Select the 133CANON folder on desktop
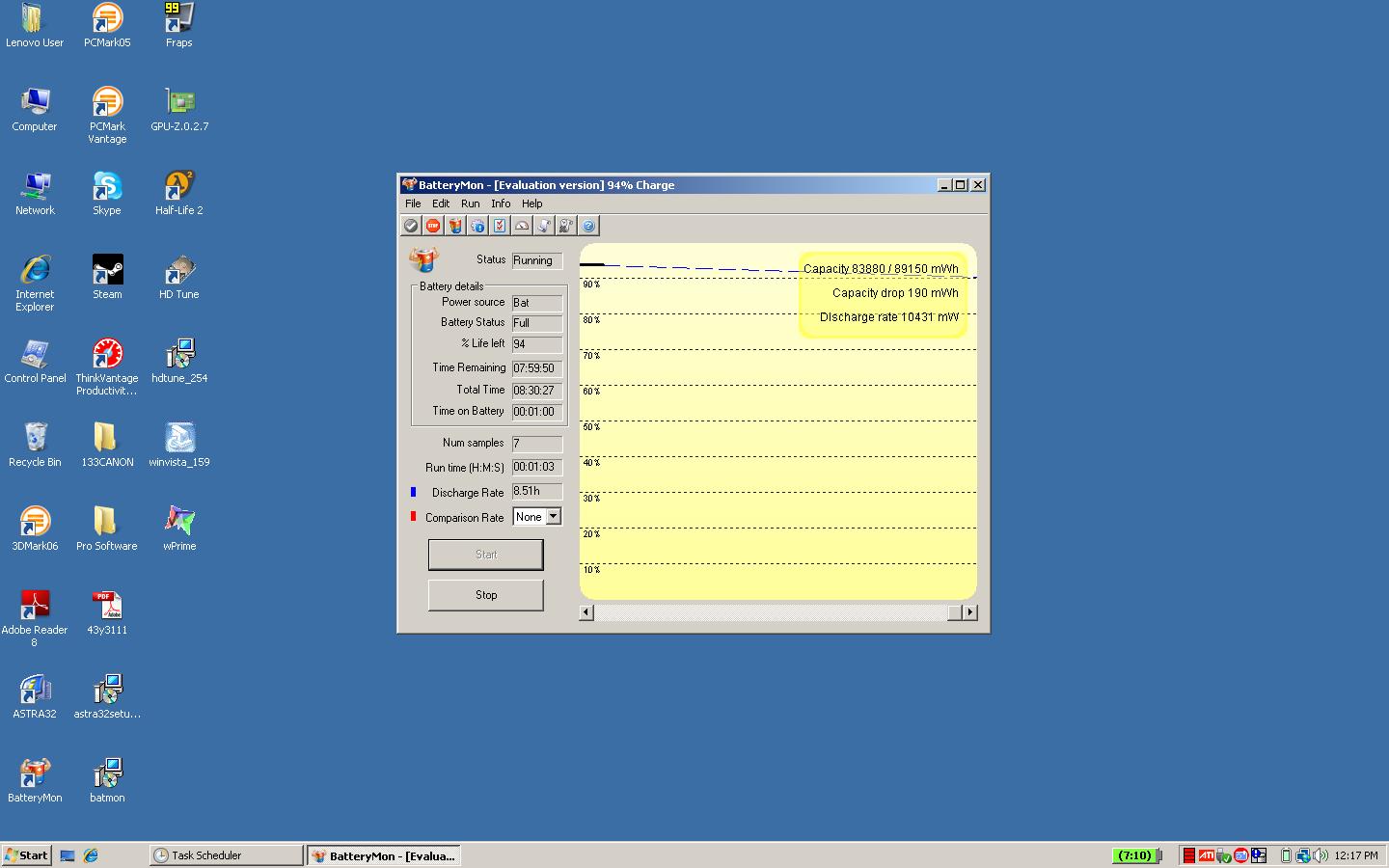This screenshot has width=1389, height=868. (107, 446)
